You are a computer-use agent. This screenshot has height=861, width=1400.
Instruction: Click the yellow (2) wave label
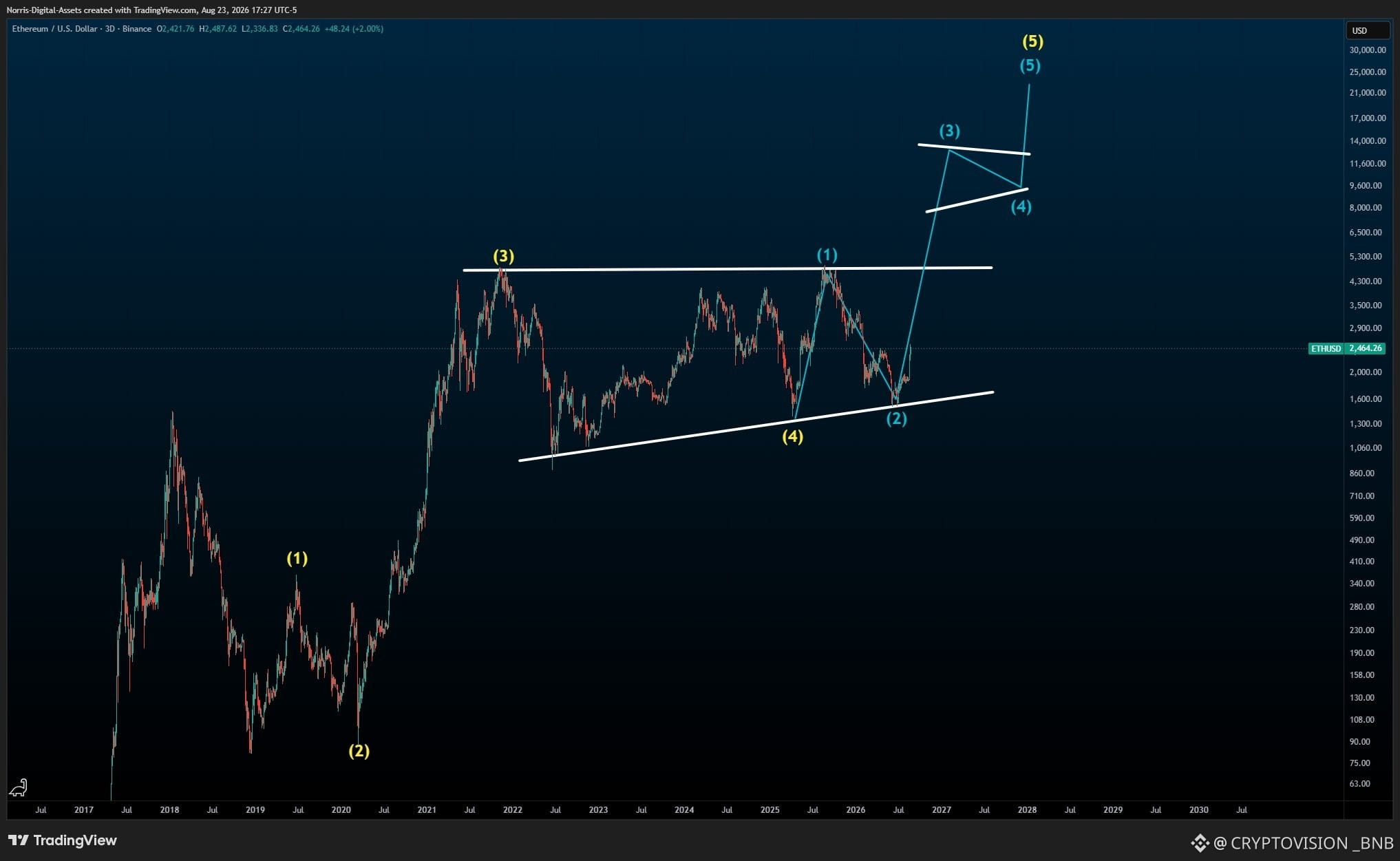pos(359,750)
